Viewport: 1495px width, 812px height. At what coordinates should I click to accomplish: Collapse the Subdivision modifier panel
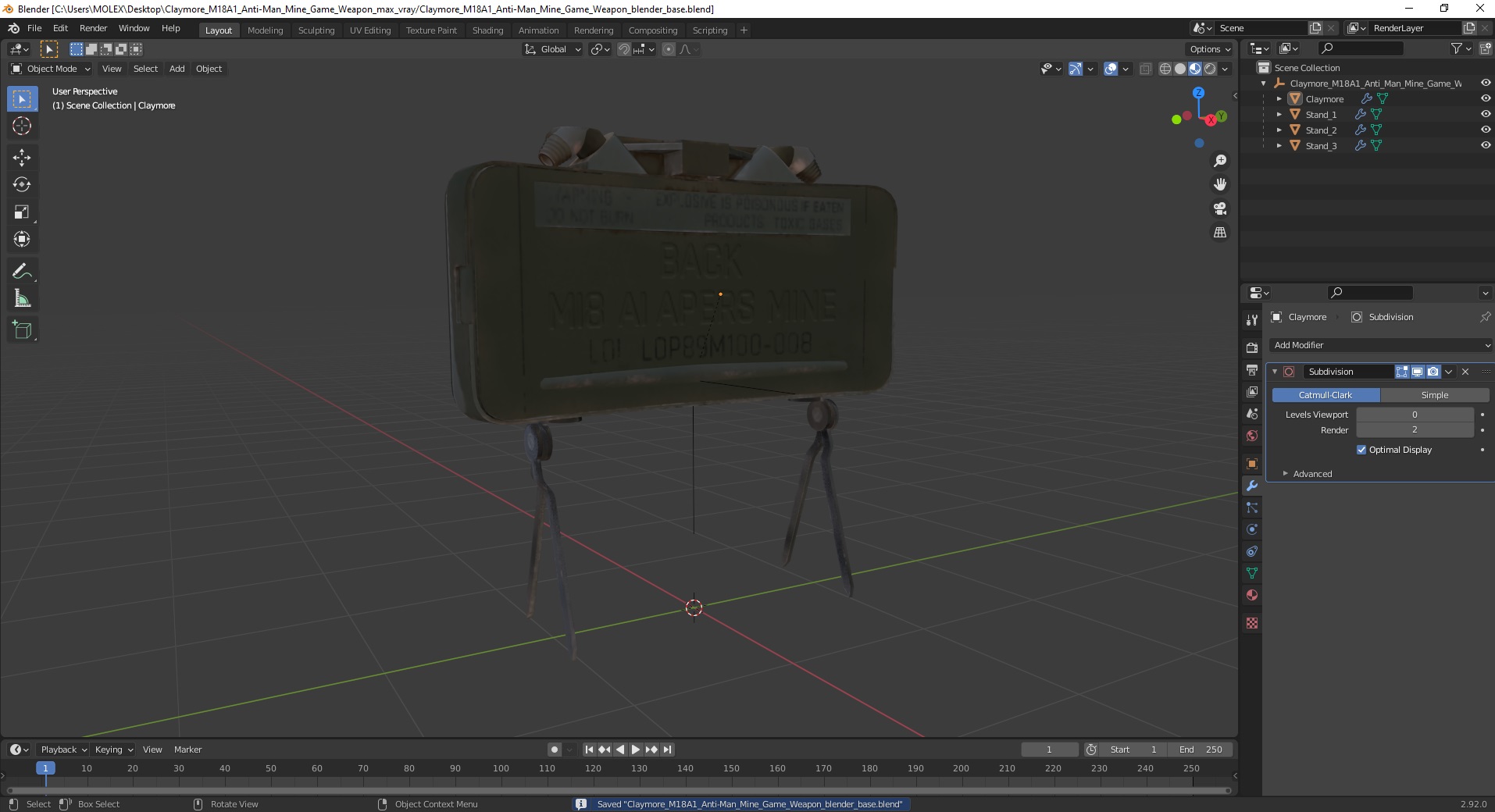click(x=1275, y=372)
